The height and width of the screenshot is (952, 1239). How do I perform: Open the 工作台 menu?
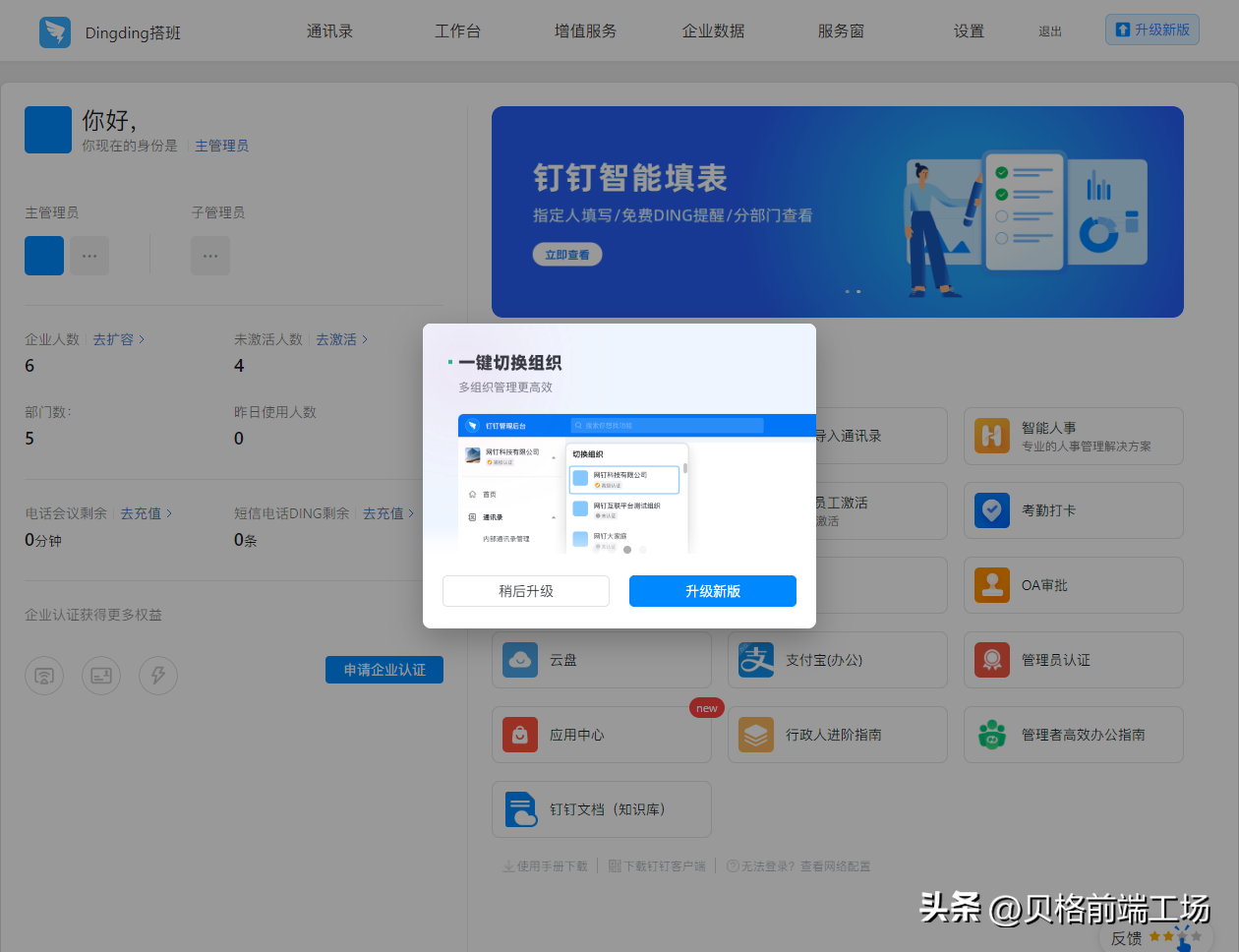(457, 31)
